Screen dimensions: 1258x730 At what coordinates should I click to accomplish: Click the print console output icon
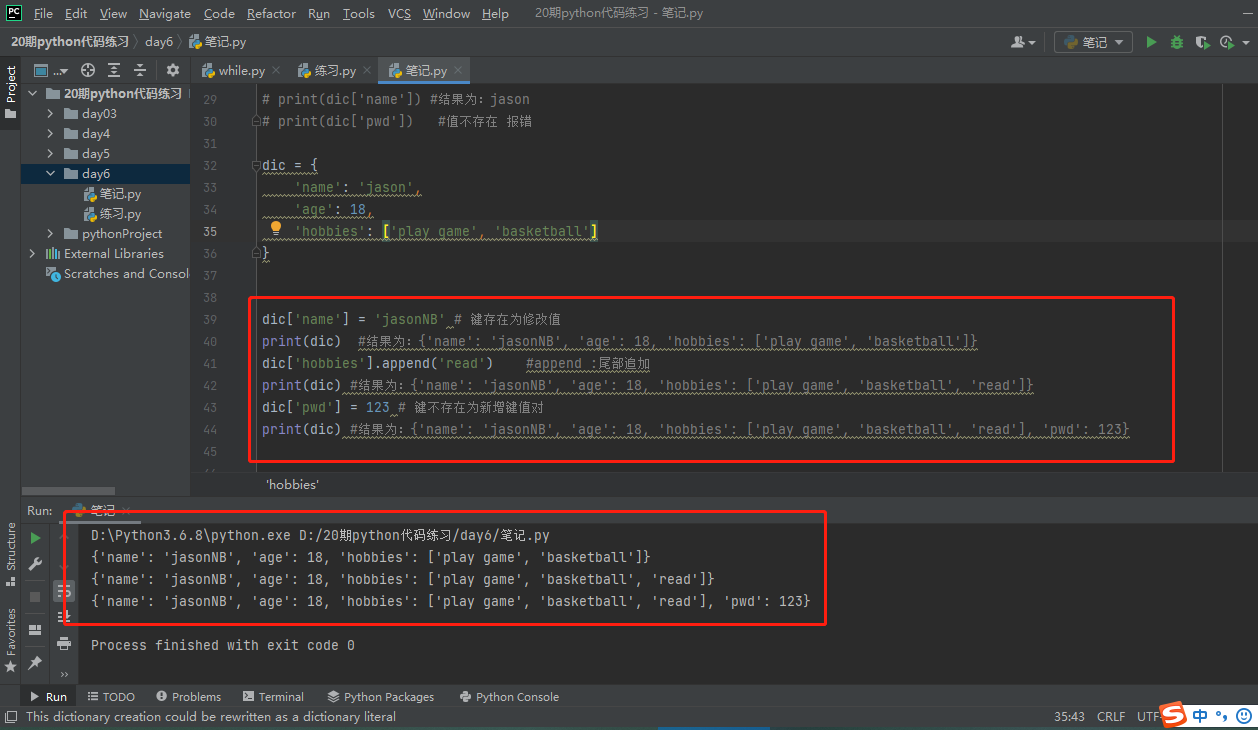(x=64, y=642)
